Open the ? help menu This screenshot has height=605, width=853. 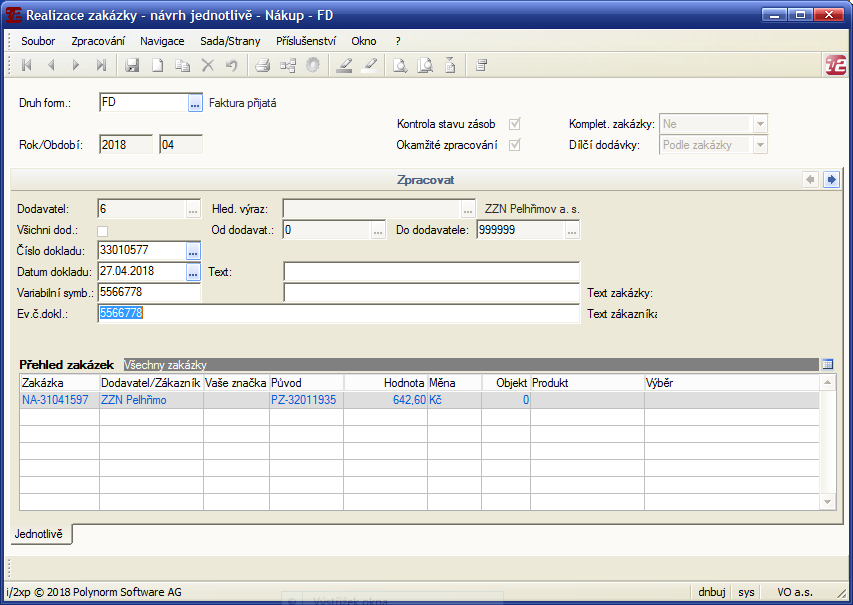(x=398, y=41)
